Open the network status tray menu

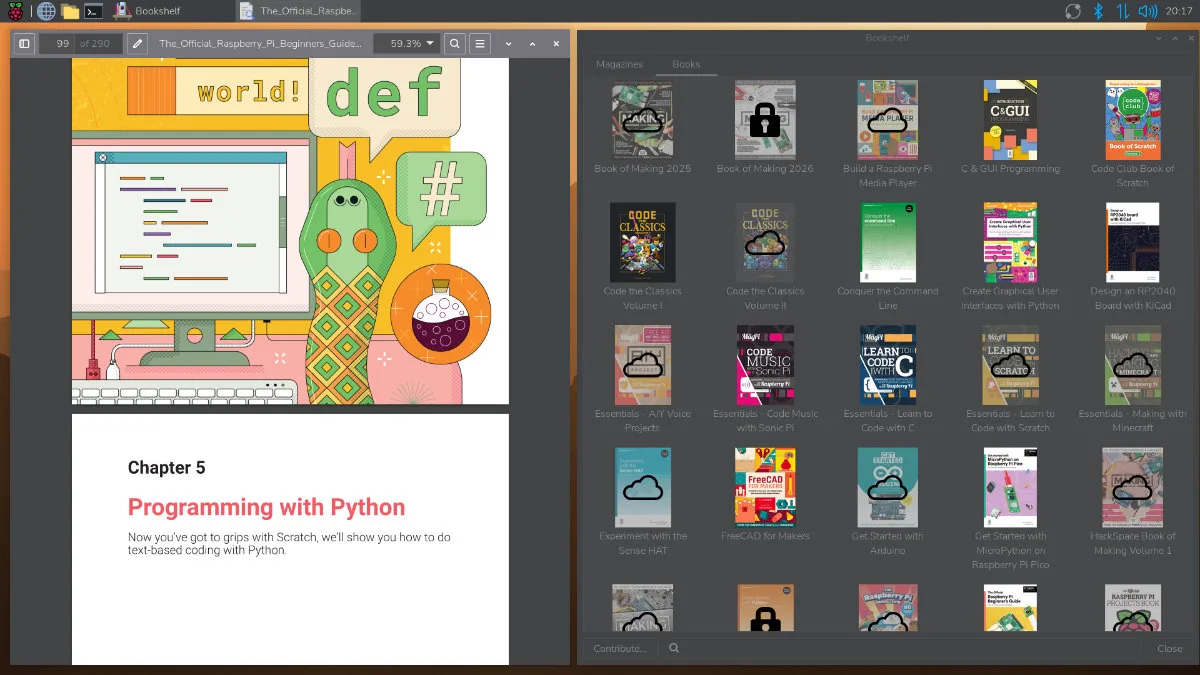pyautogui.click(x=1122, y=12)
